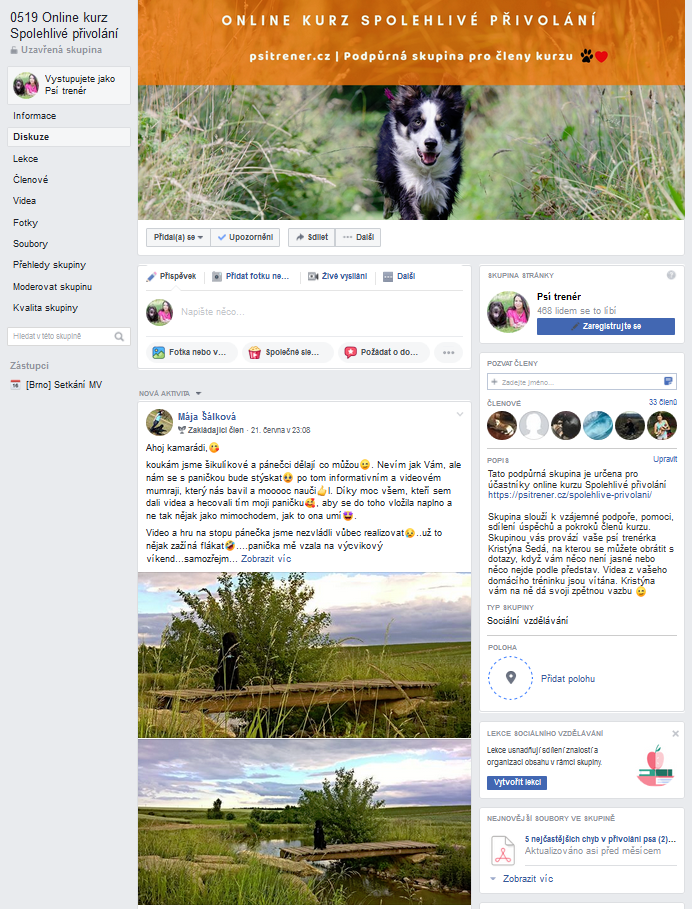Image resolution: width=692 pixels, height=909 pixels.
Task: Click the Zaregistrujte se button
Action: click(x=606, y=326)
